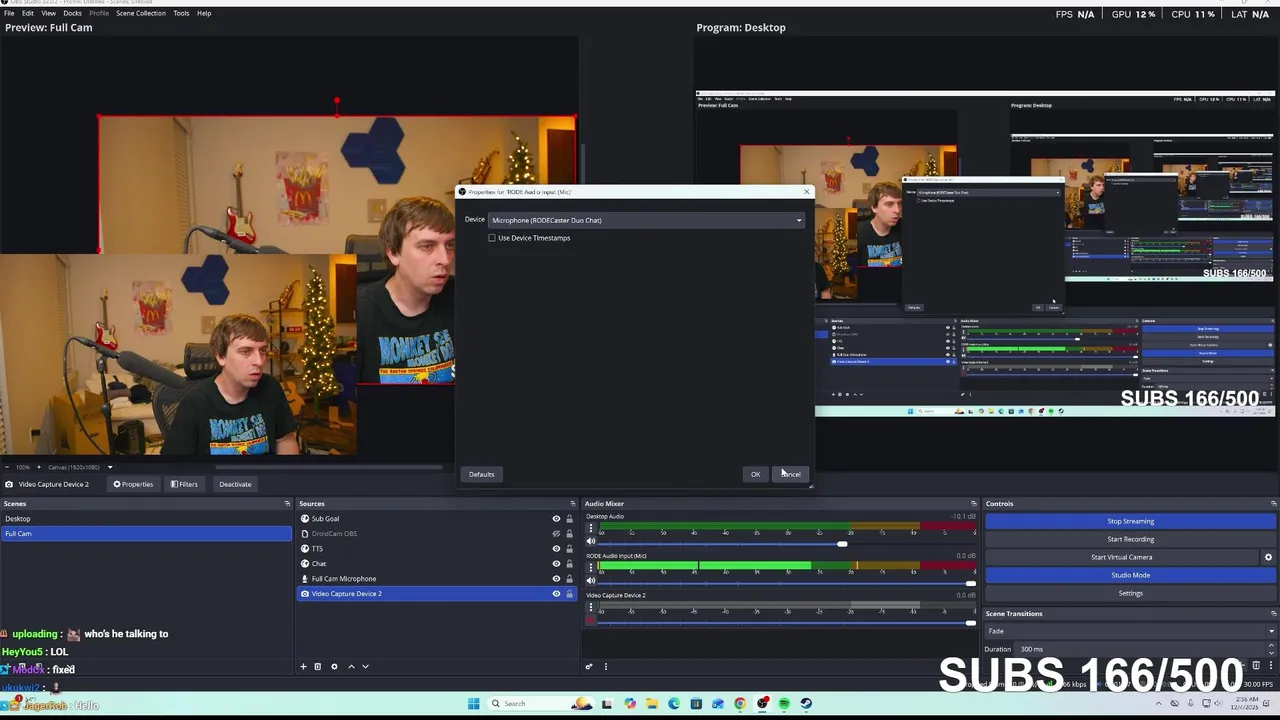This screenshot has width=1280, height=720.
Task: Open Filters for the selected source
Action: (184, 484)
